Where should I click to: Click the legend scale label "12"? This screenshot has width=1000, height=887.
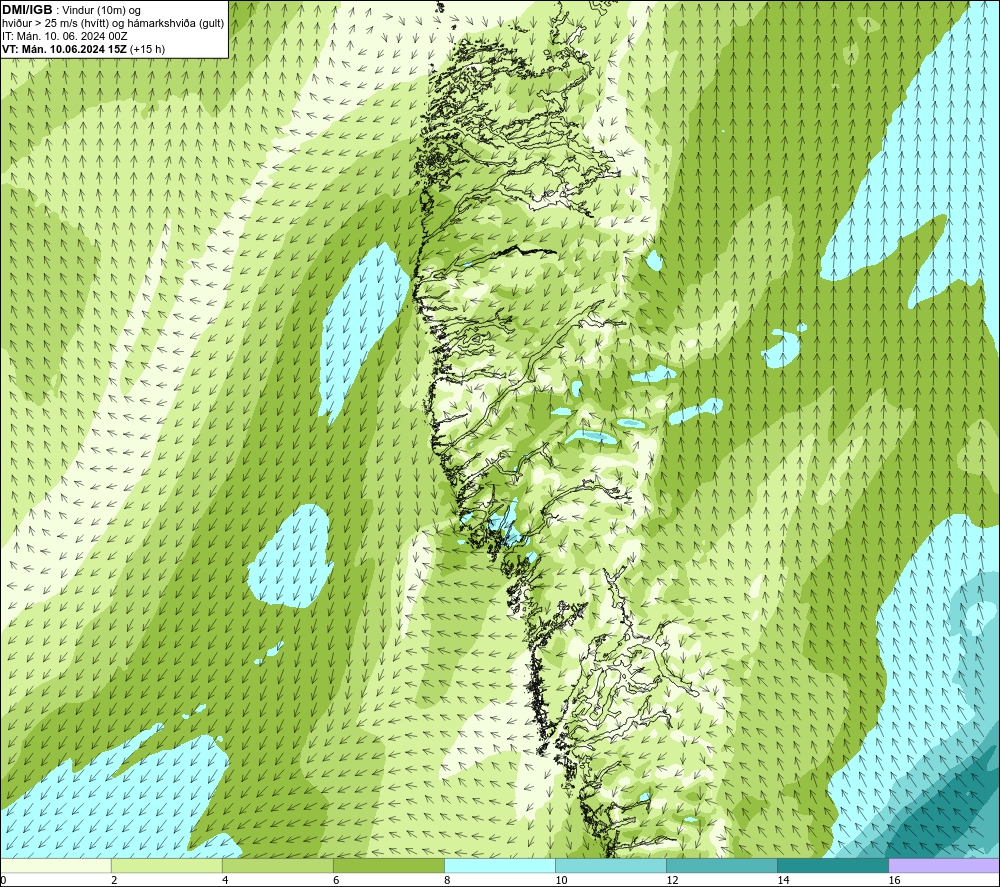(672, 881)
